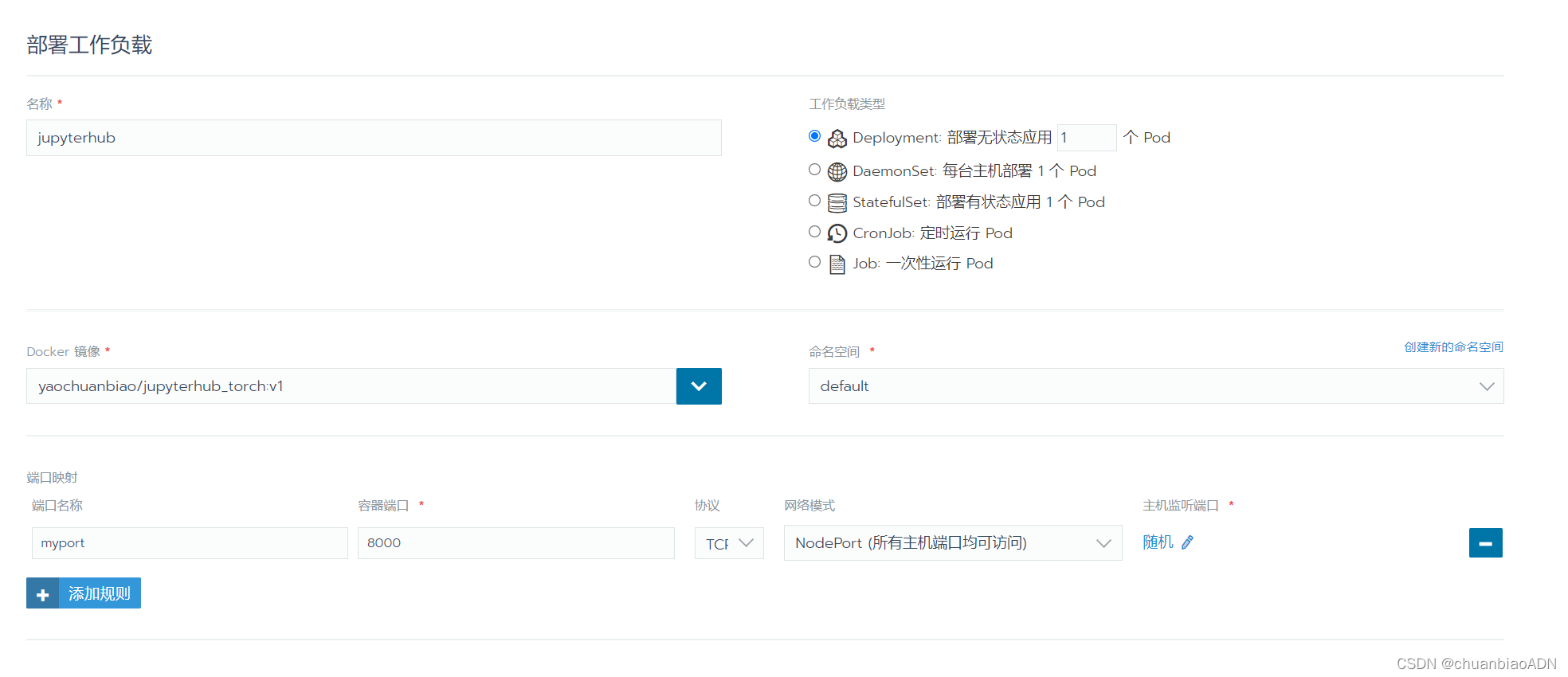Viewport: 1568px width, 677px height.
Task: Click the Job document icon
Action: 837,264
